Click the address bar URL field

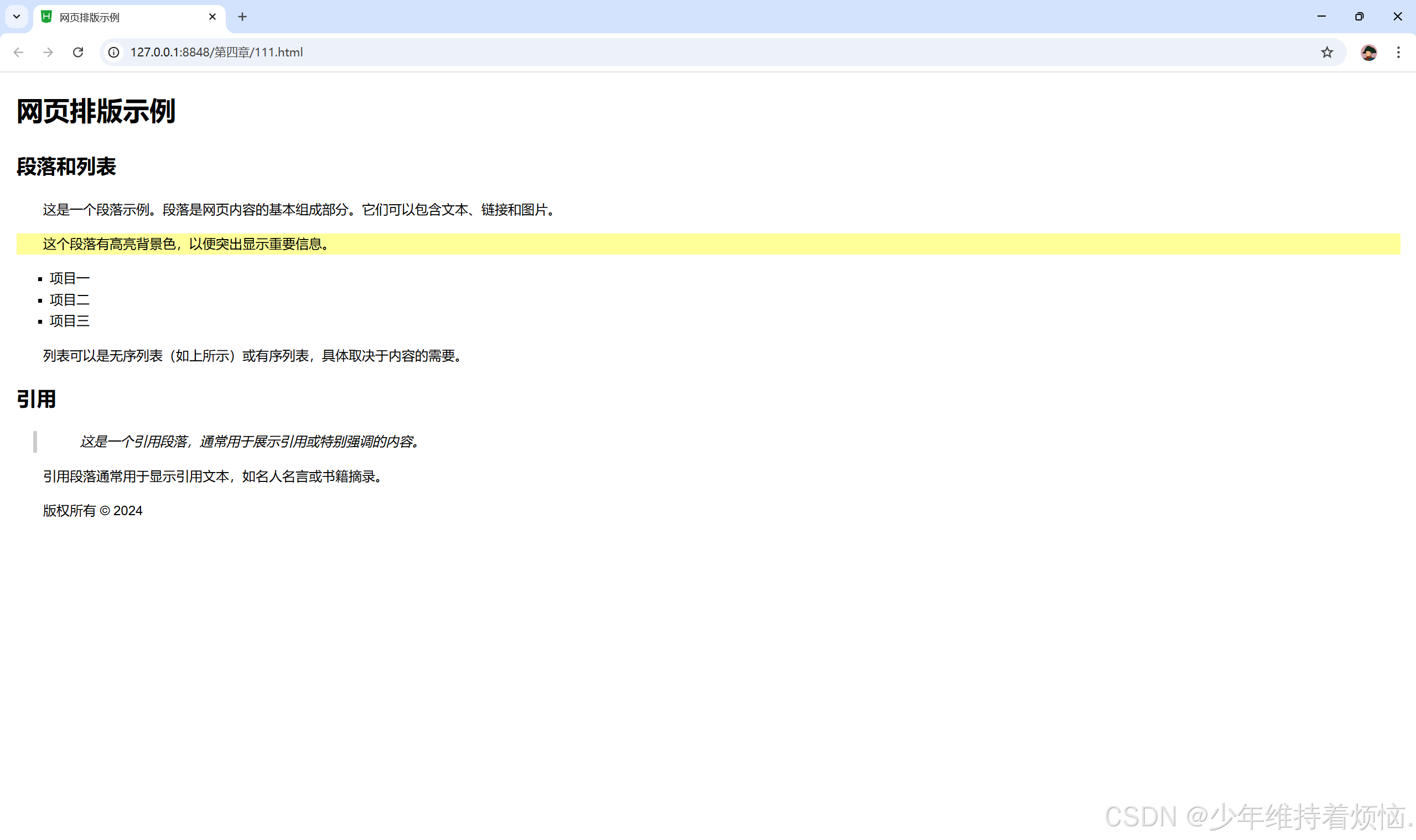point(679,52)
